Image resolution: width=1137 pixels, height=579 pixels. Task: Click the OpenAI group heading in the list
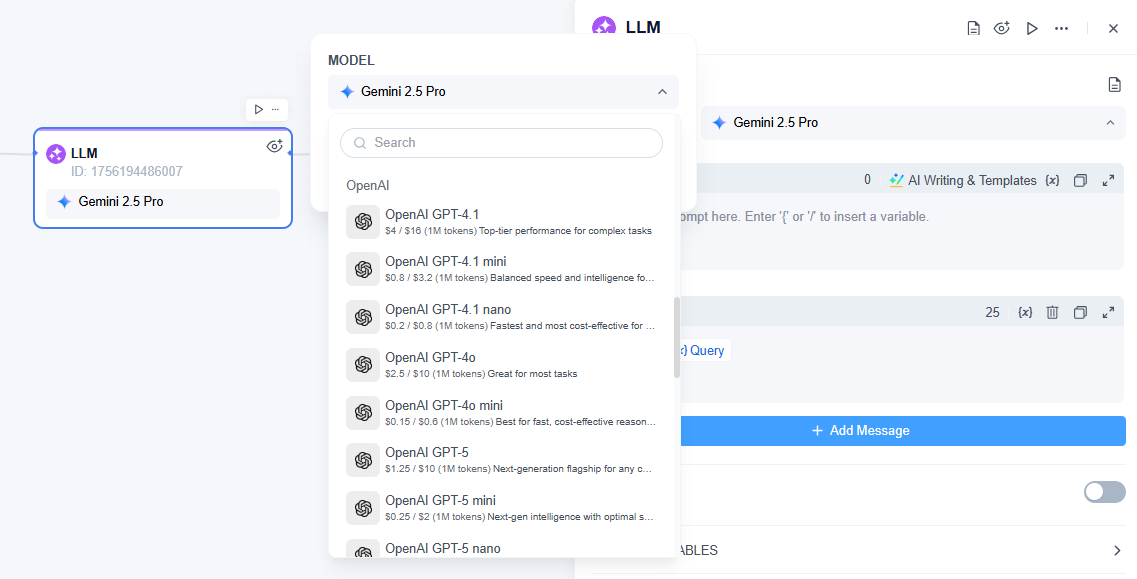[x=368, y=185]
